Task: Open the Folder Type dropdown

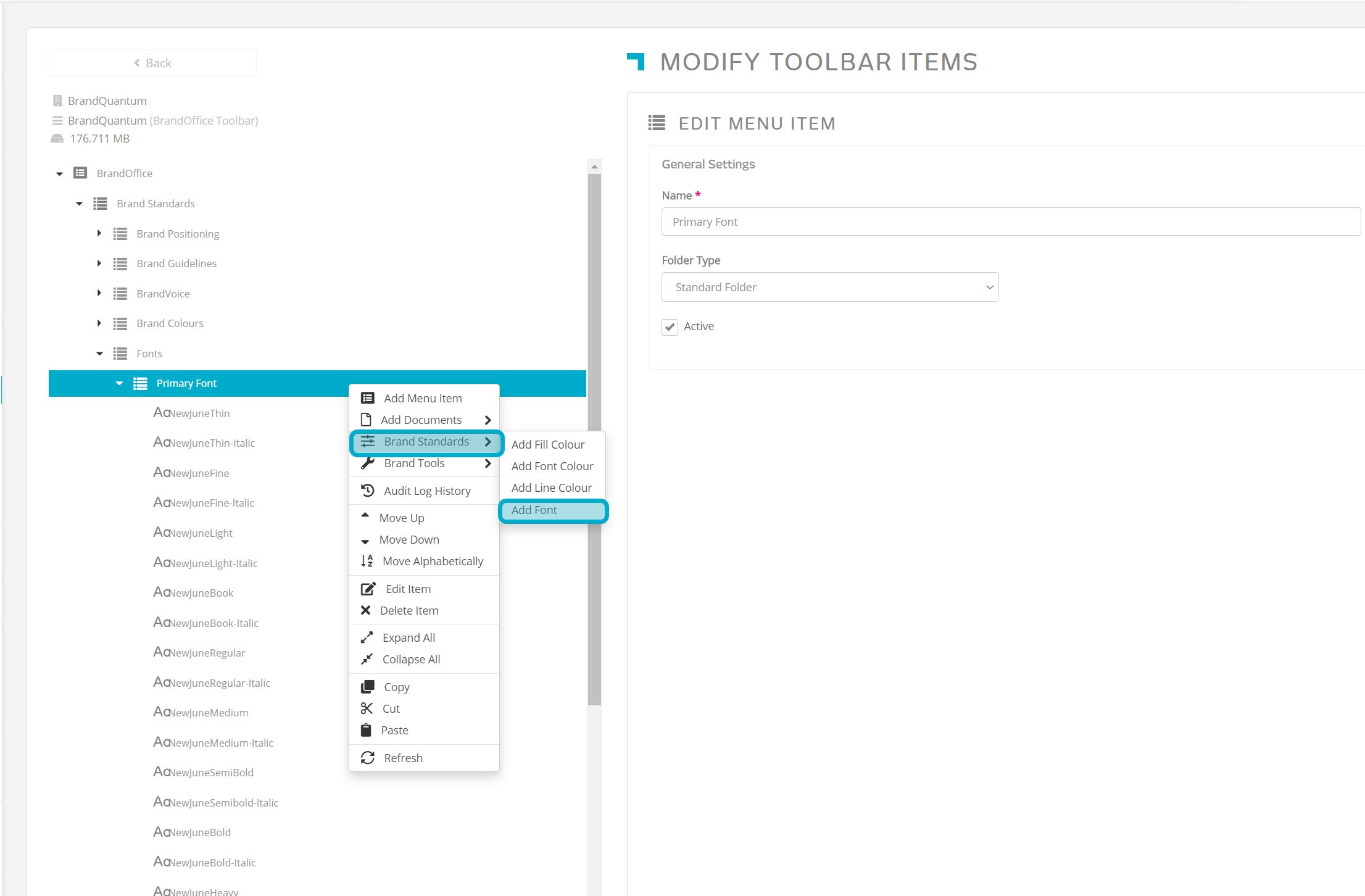Action: coord(829,287)
